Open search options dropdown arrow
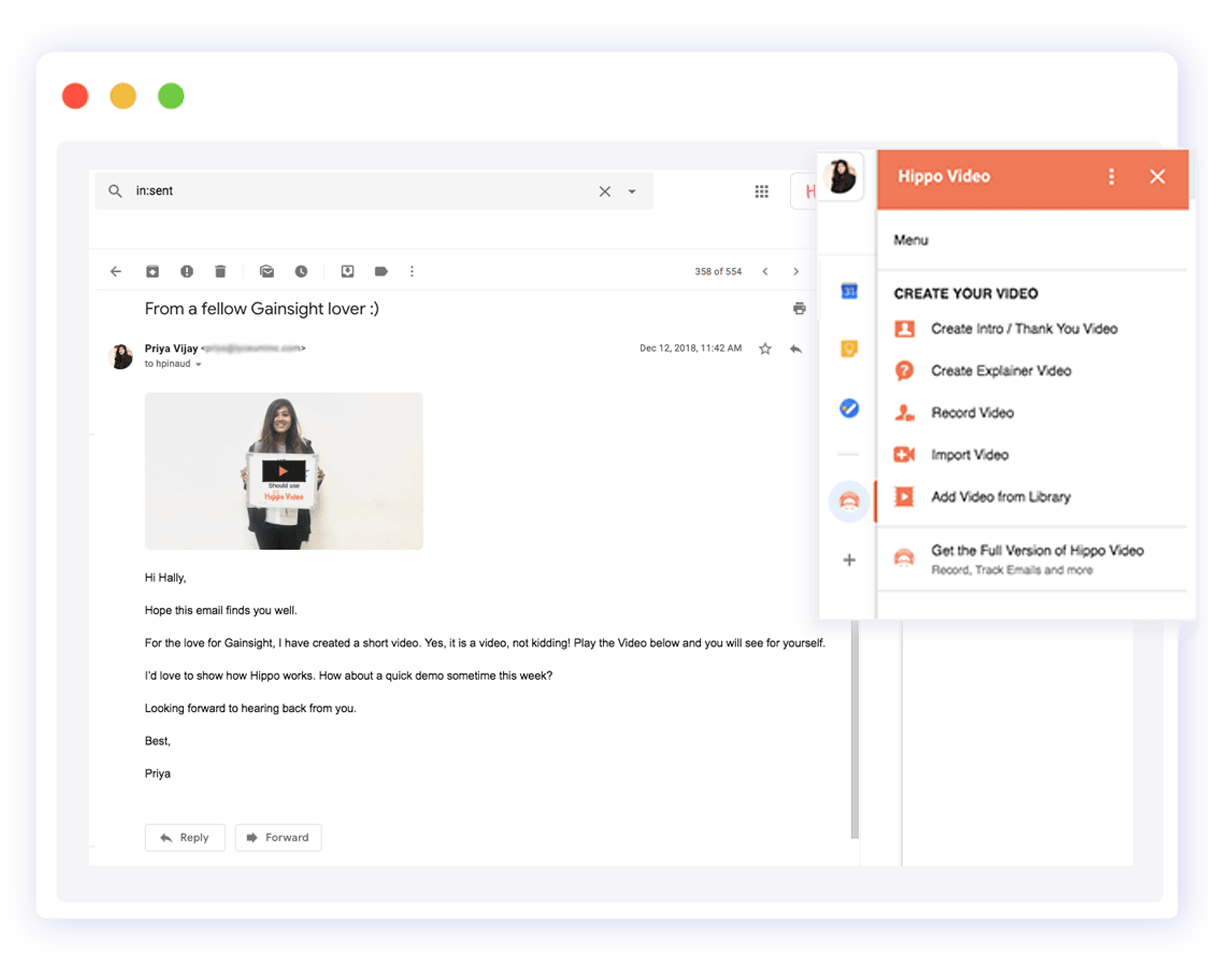The image size is (1208, 959). pyautogui.click(x=632, y=192)
